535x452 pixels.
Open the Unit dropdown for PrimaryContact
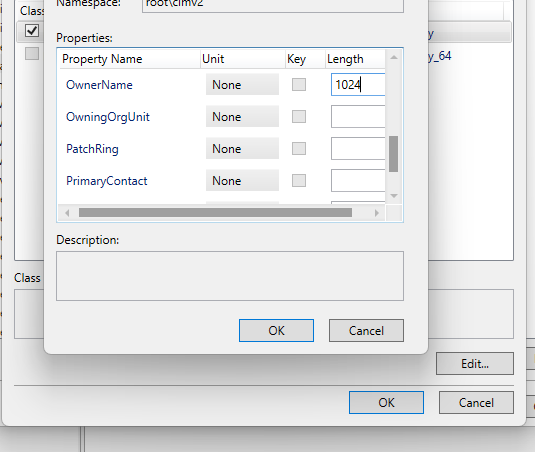(x=242, y=181)
